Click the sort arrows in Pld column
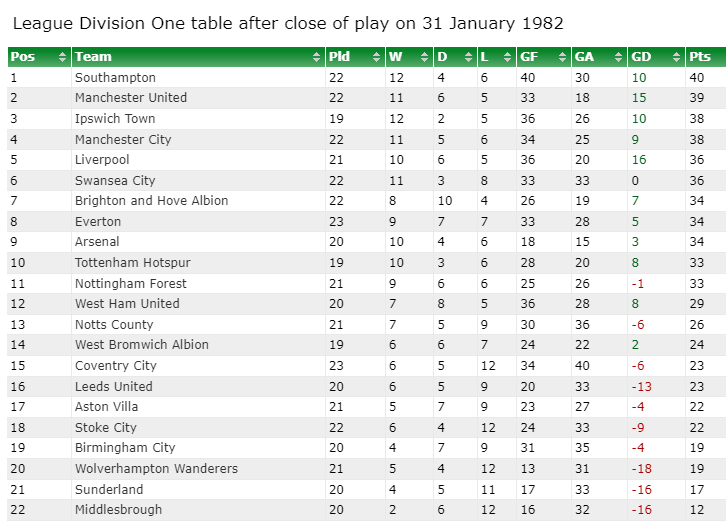This screenshot has width=726, height=532. [x=376, y=57]
